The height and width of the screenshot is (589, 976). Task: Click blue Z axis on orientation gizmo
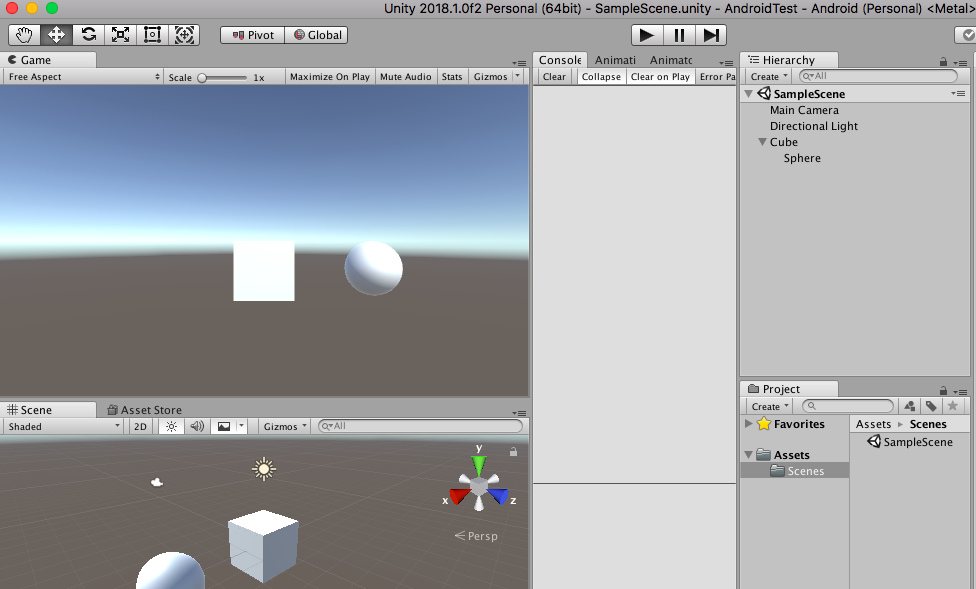point(499,496)
